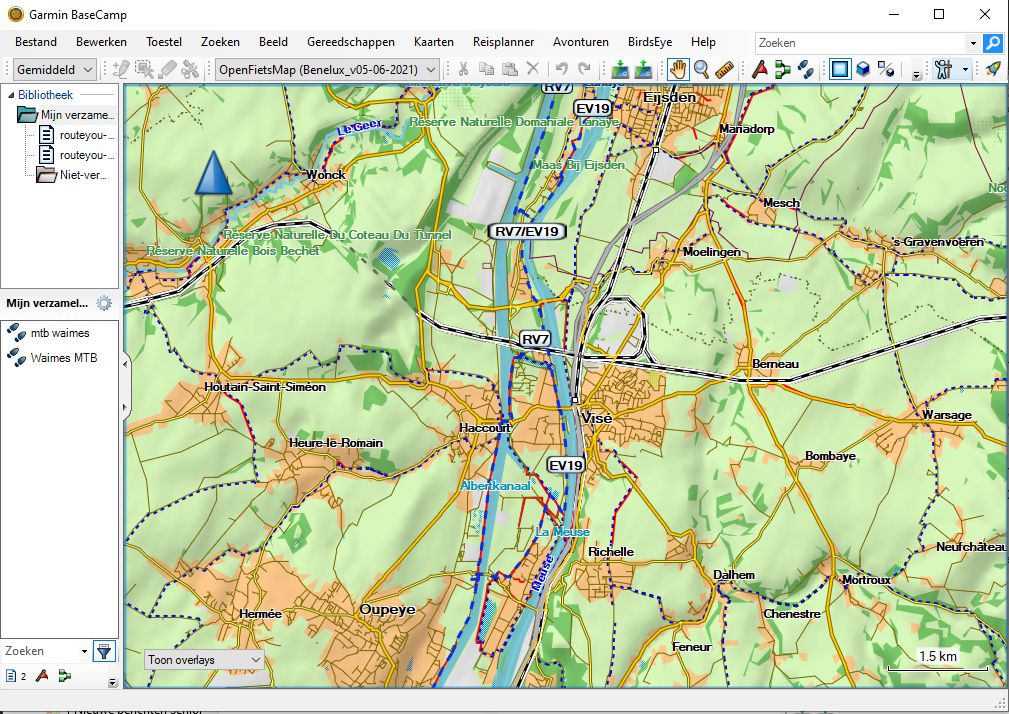Toggle the 2D map view button
The height and width of the screenshot is (714, 1009).
(x=840, y=69)
